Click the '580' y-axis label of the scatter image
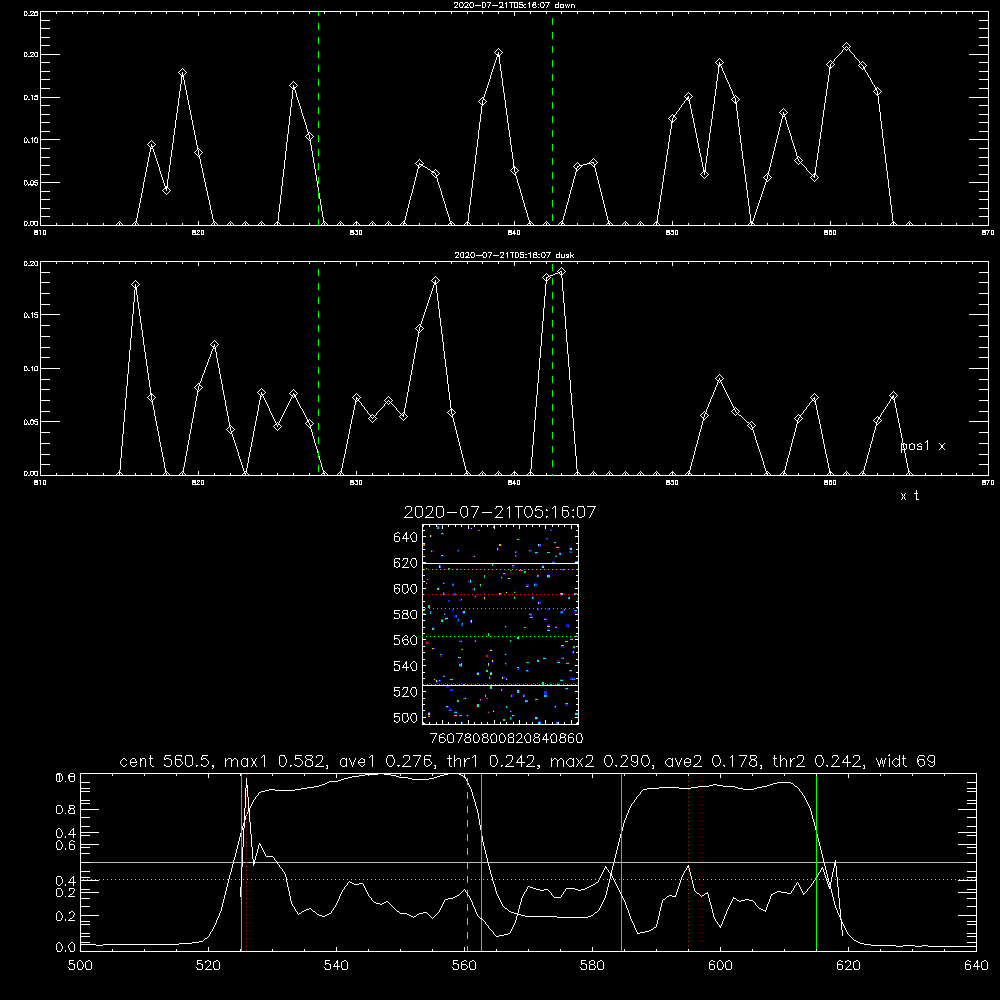This screenshot has height=1000, width=1000. coord(405,615)
